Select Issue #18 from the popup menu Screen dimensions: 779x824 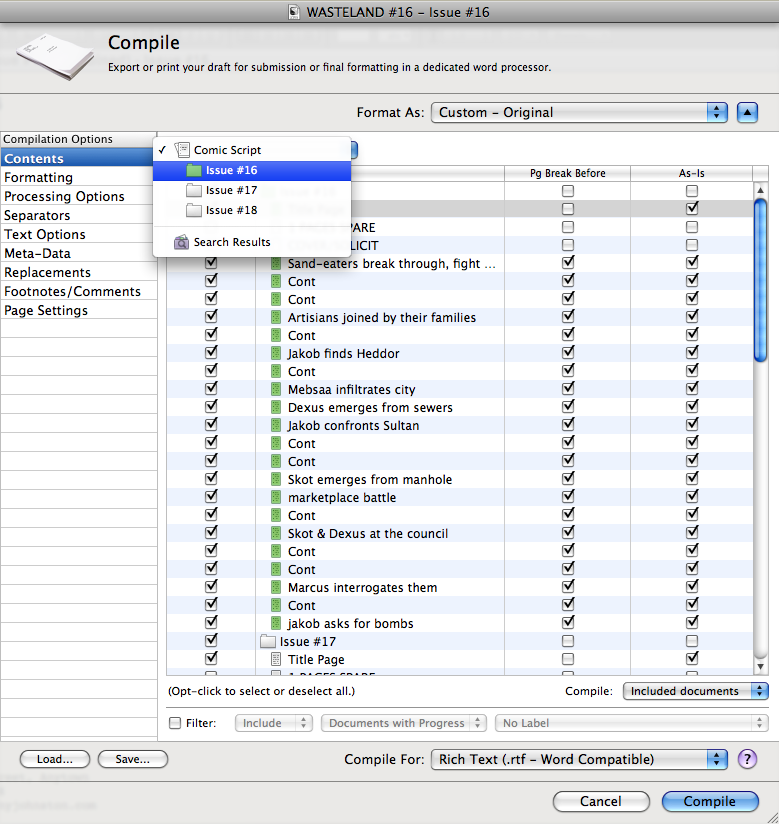click(231, 210)
